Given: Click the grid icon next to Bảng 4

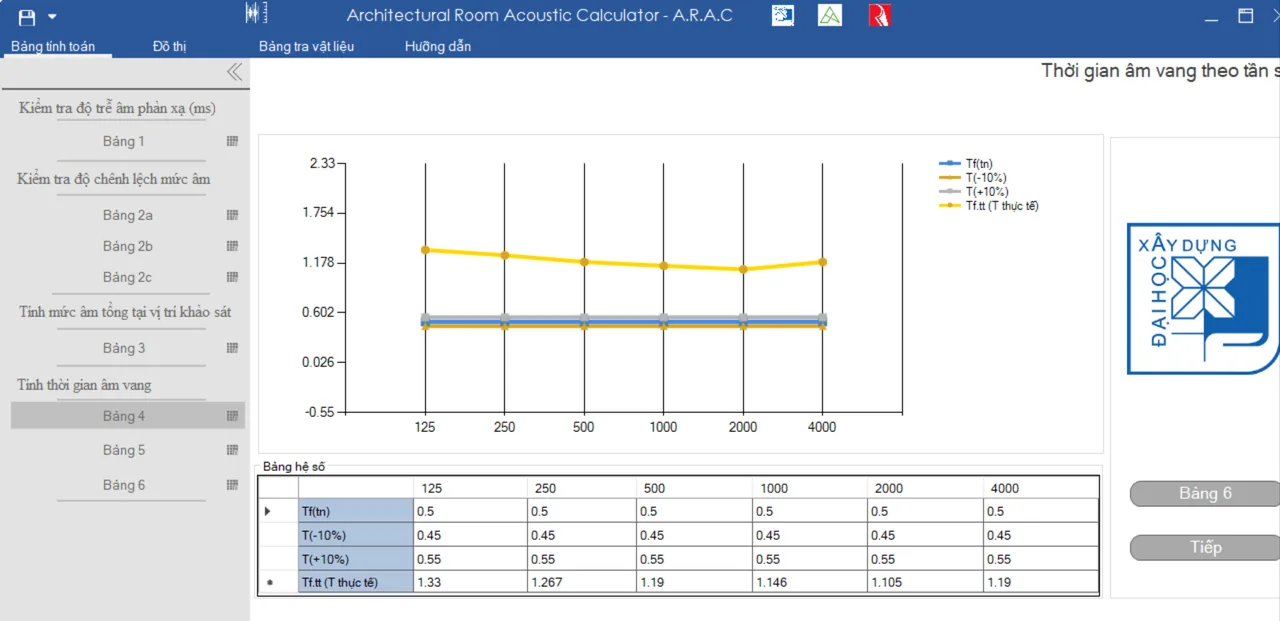Looking at the screenshot, I should tap(232, 416).
